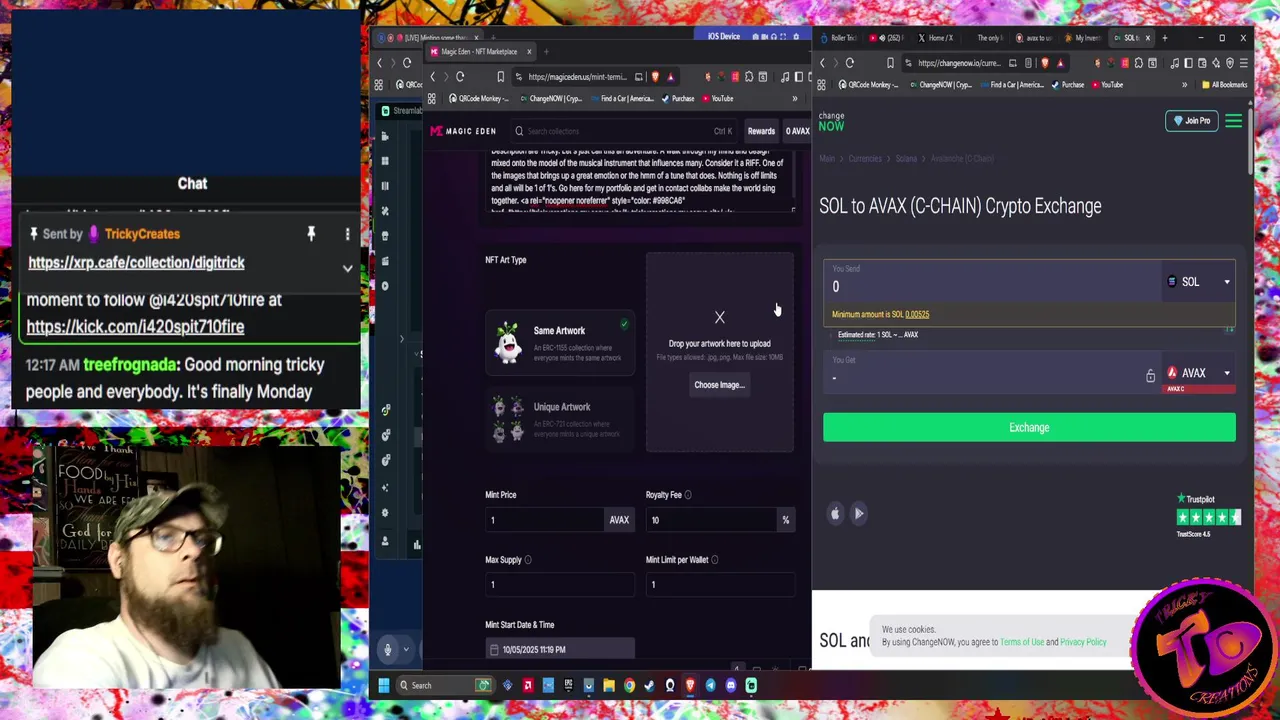Show Royalty Fee info tooltip icon
Image resolution: width=1280 pixels, height=720 pixels.
click(688, 495)
